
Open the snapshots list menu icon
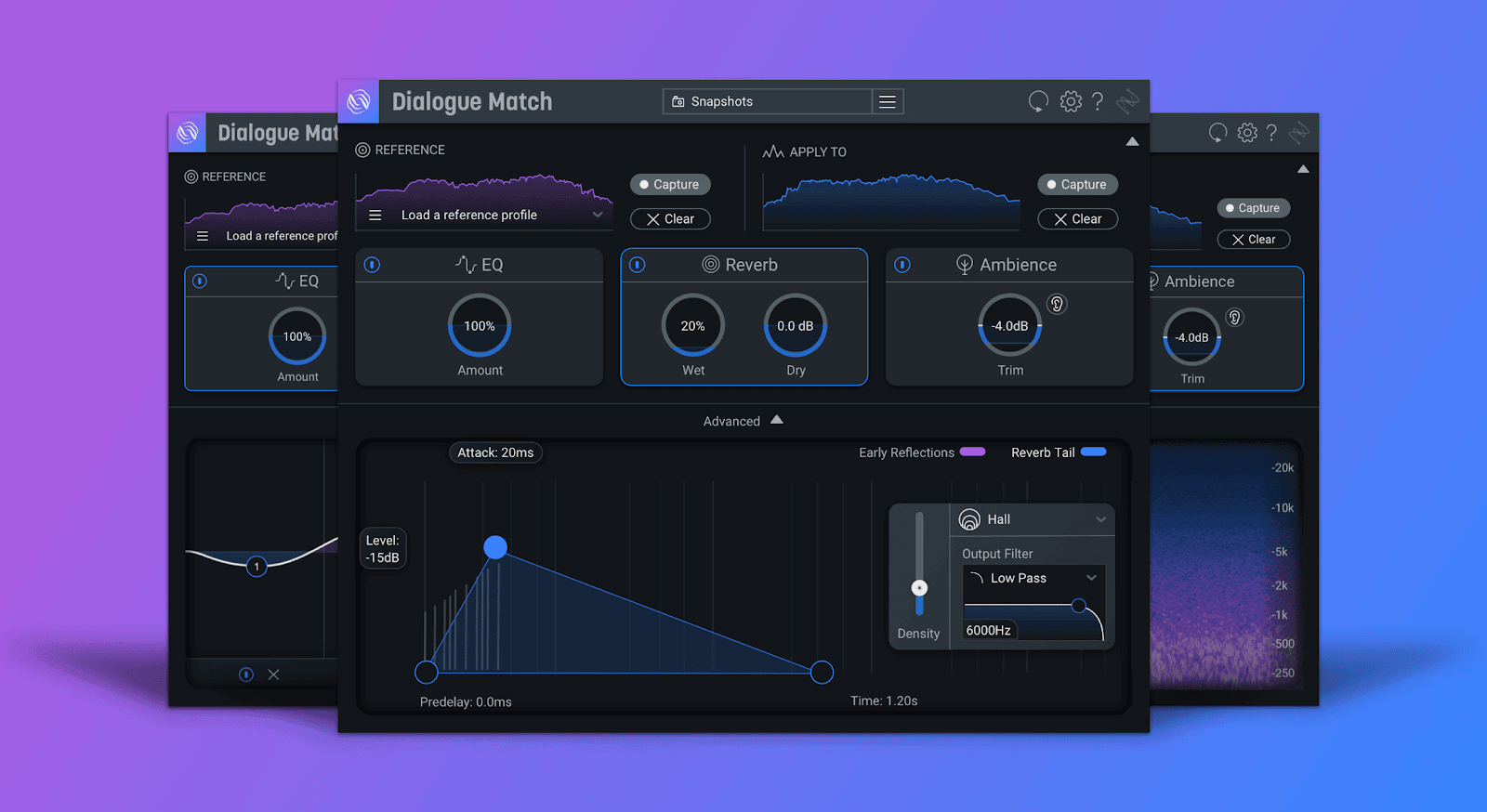pyautogui.click(x=888, y=101)
